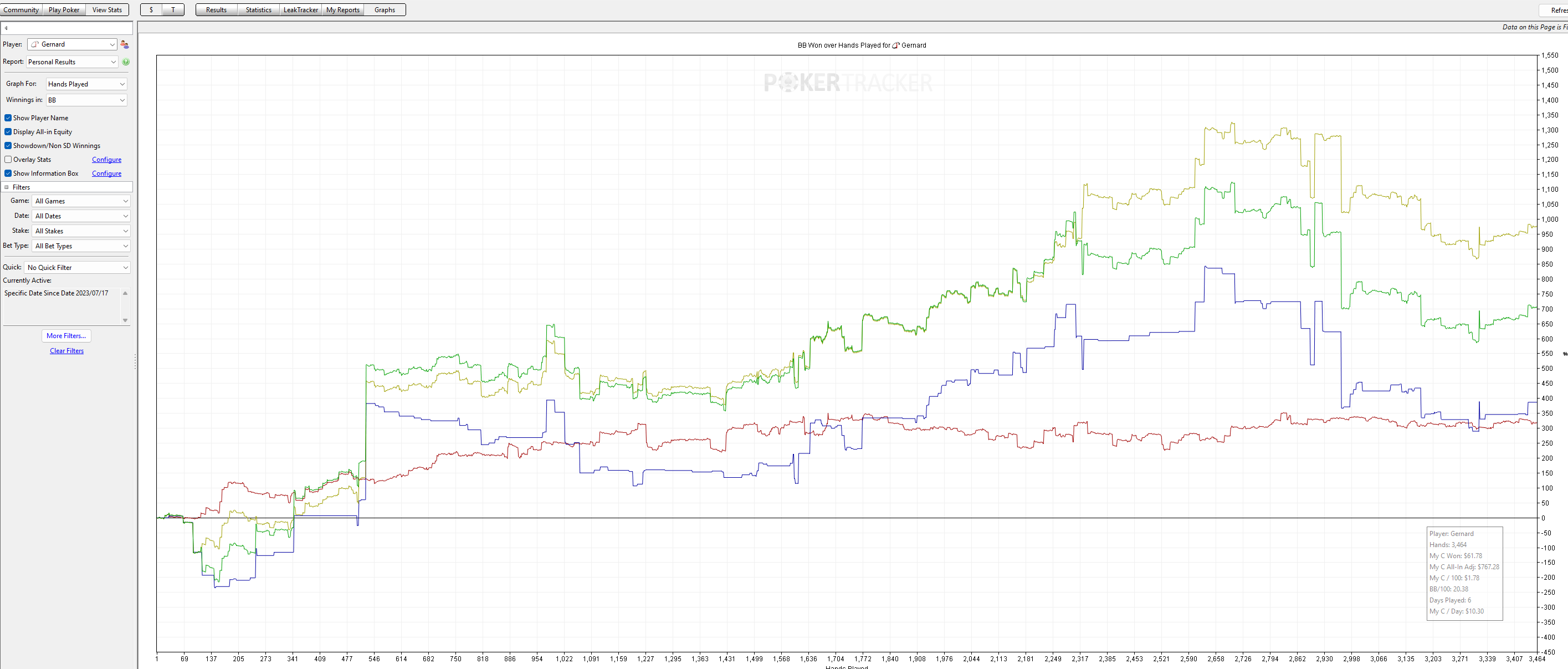Viewport: 1568px width, 669px height.
Task: Click the Clear Filters link
Action: 67,351
